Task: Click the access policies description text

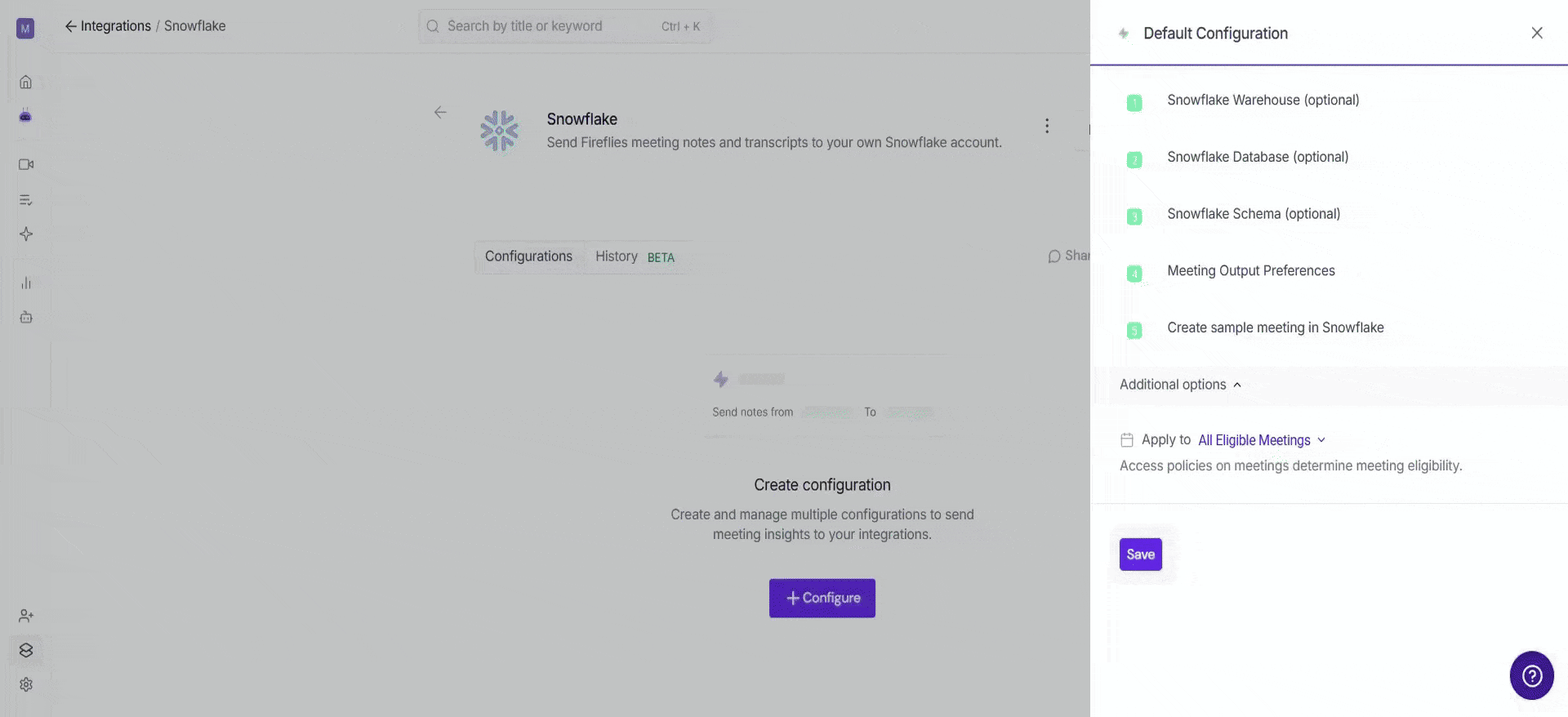Action: tap(1290, 465)
